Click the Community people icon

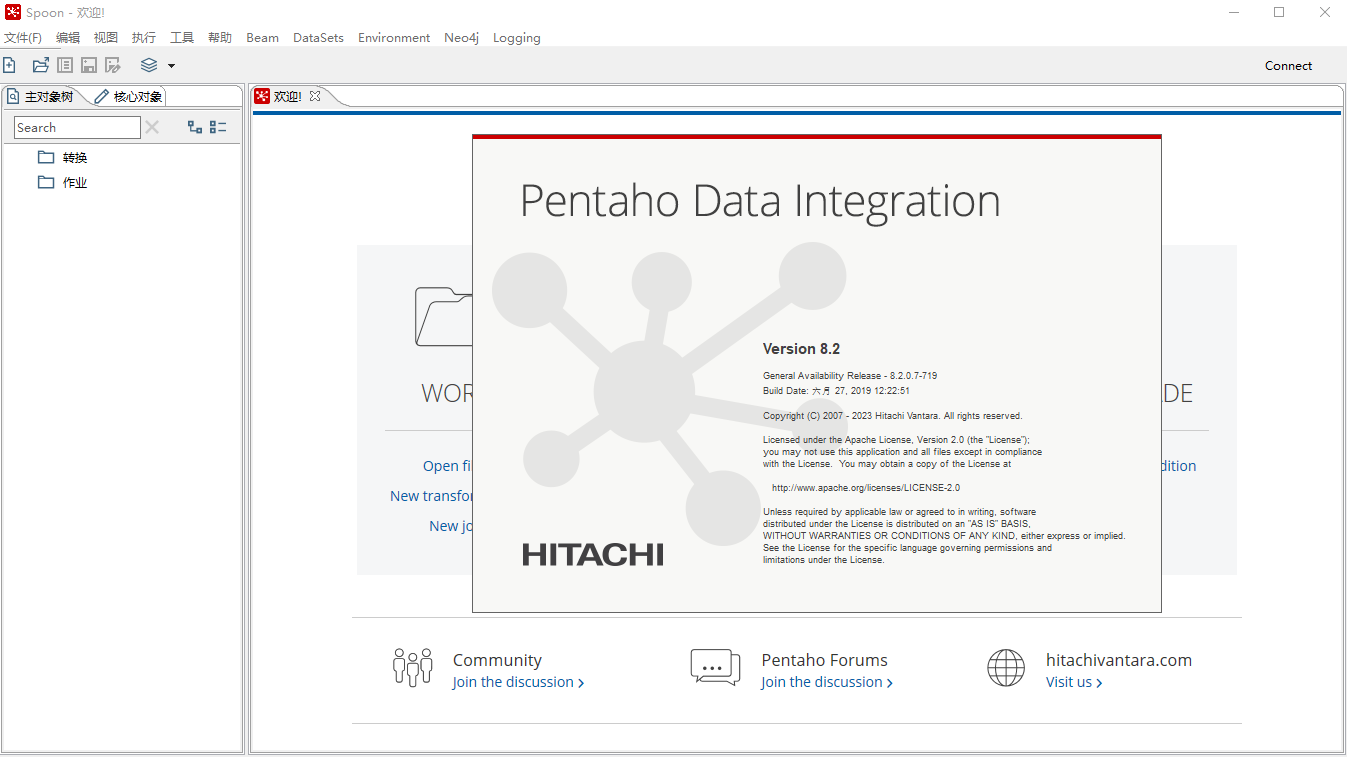413,667
